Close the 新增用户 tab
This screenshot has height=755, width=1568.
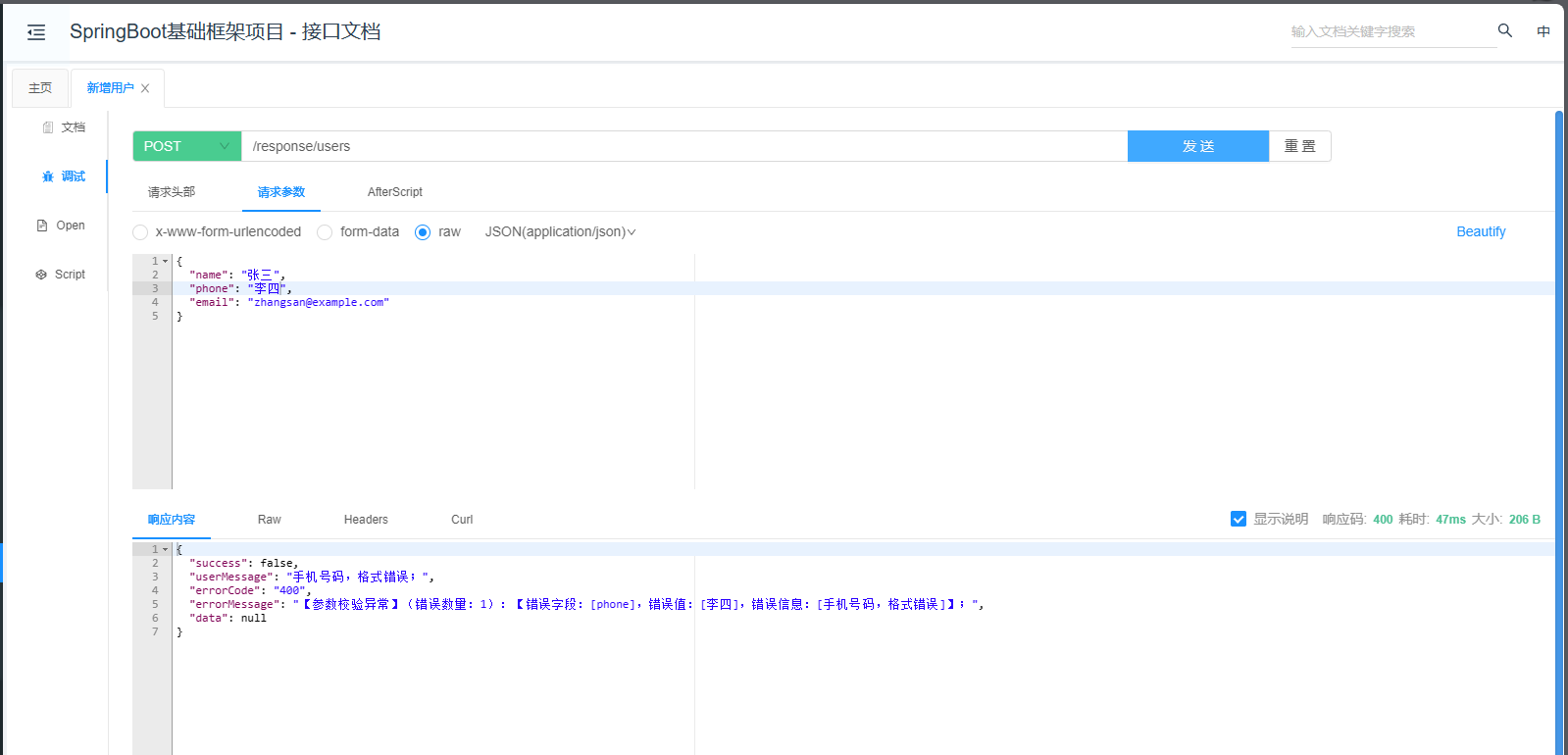tap(145, 88)
